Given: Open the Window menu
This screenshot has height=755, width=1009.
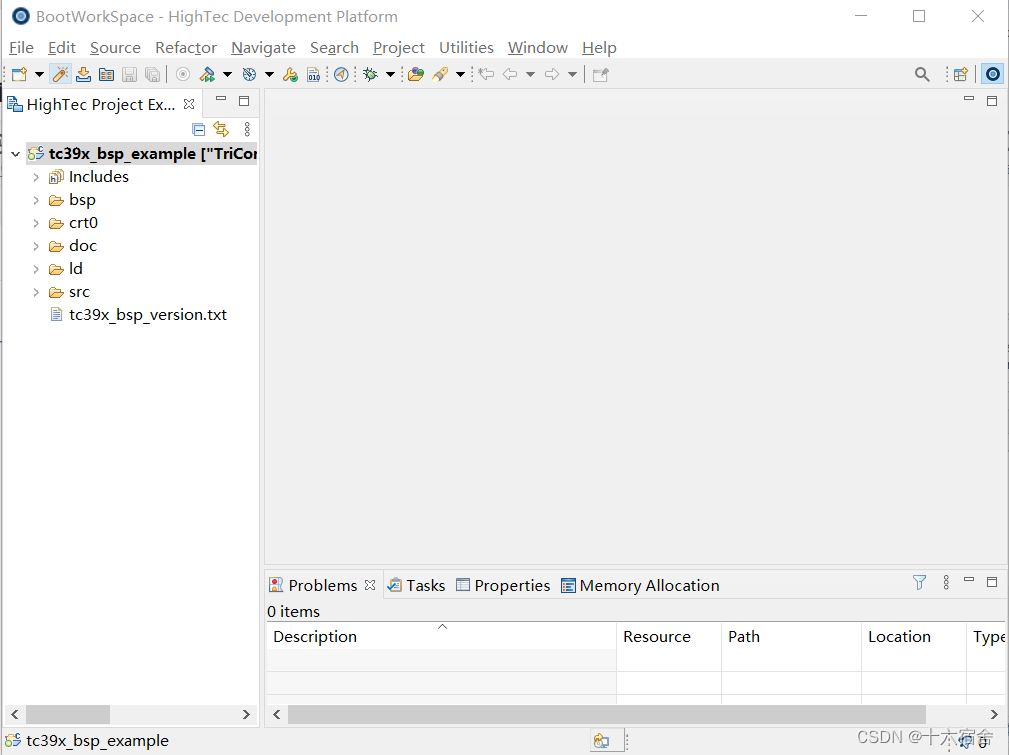Looking at the screenshot, I should (537, 48).
